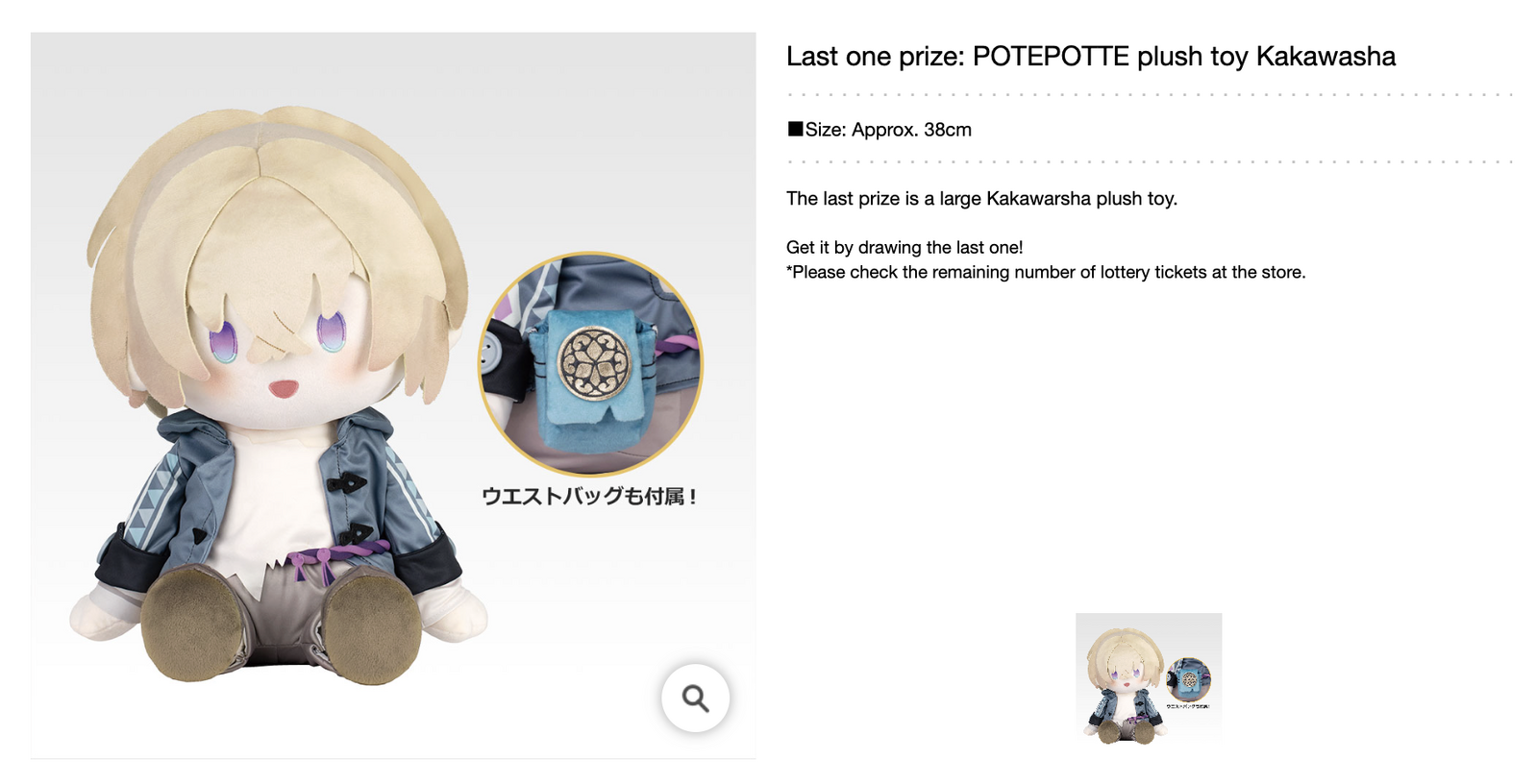The height and width of the screenshot is (784, 1536).
Task: Click the plush's left olive shoe sole
Action: point(189,624)
